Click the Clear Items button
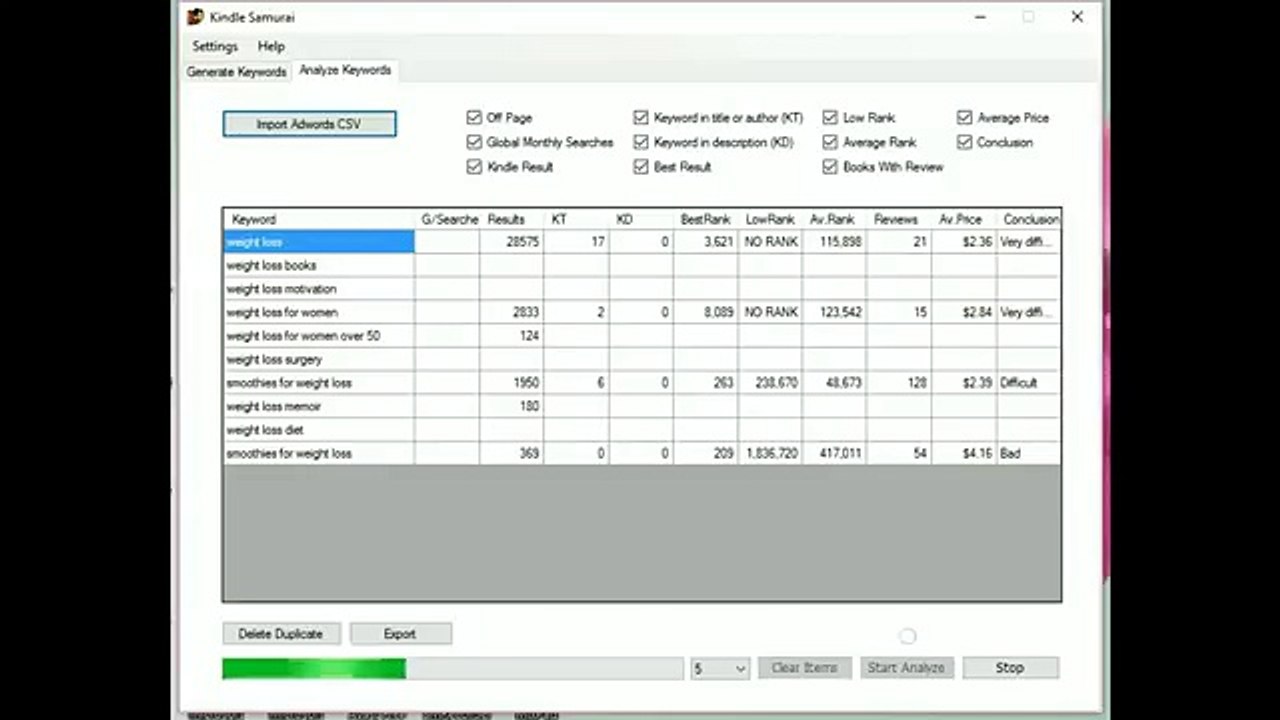1280x720 pixels. (804, 668)
